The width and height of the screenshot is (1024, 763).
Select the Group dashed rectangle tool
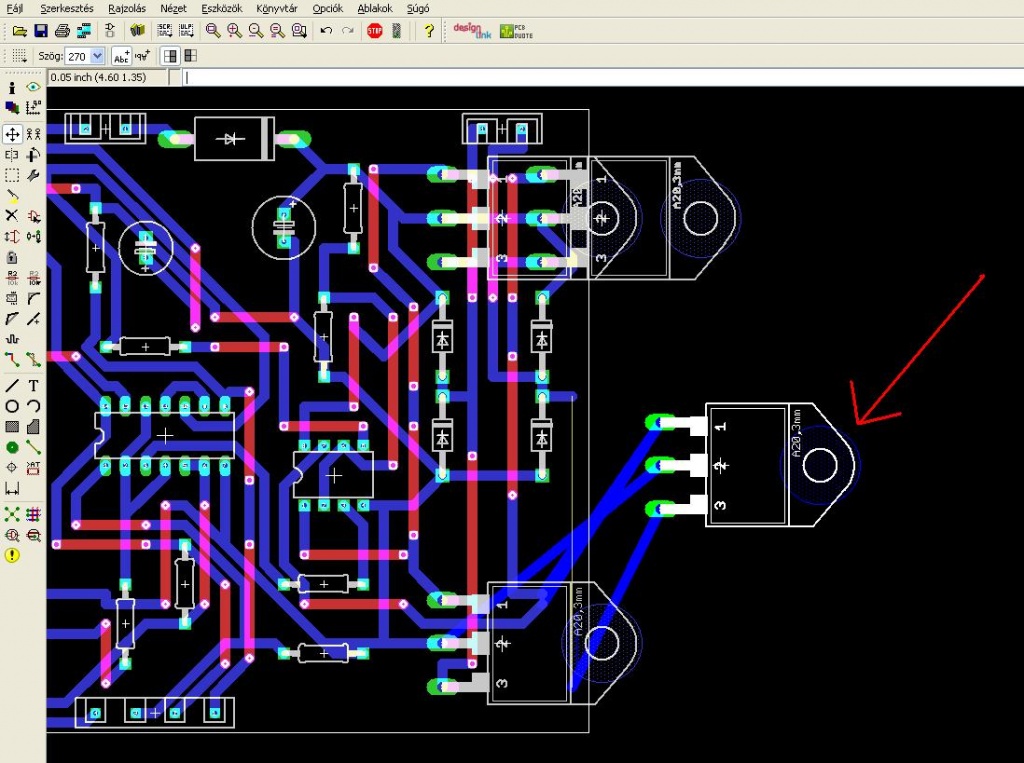[x=12, y=175]
